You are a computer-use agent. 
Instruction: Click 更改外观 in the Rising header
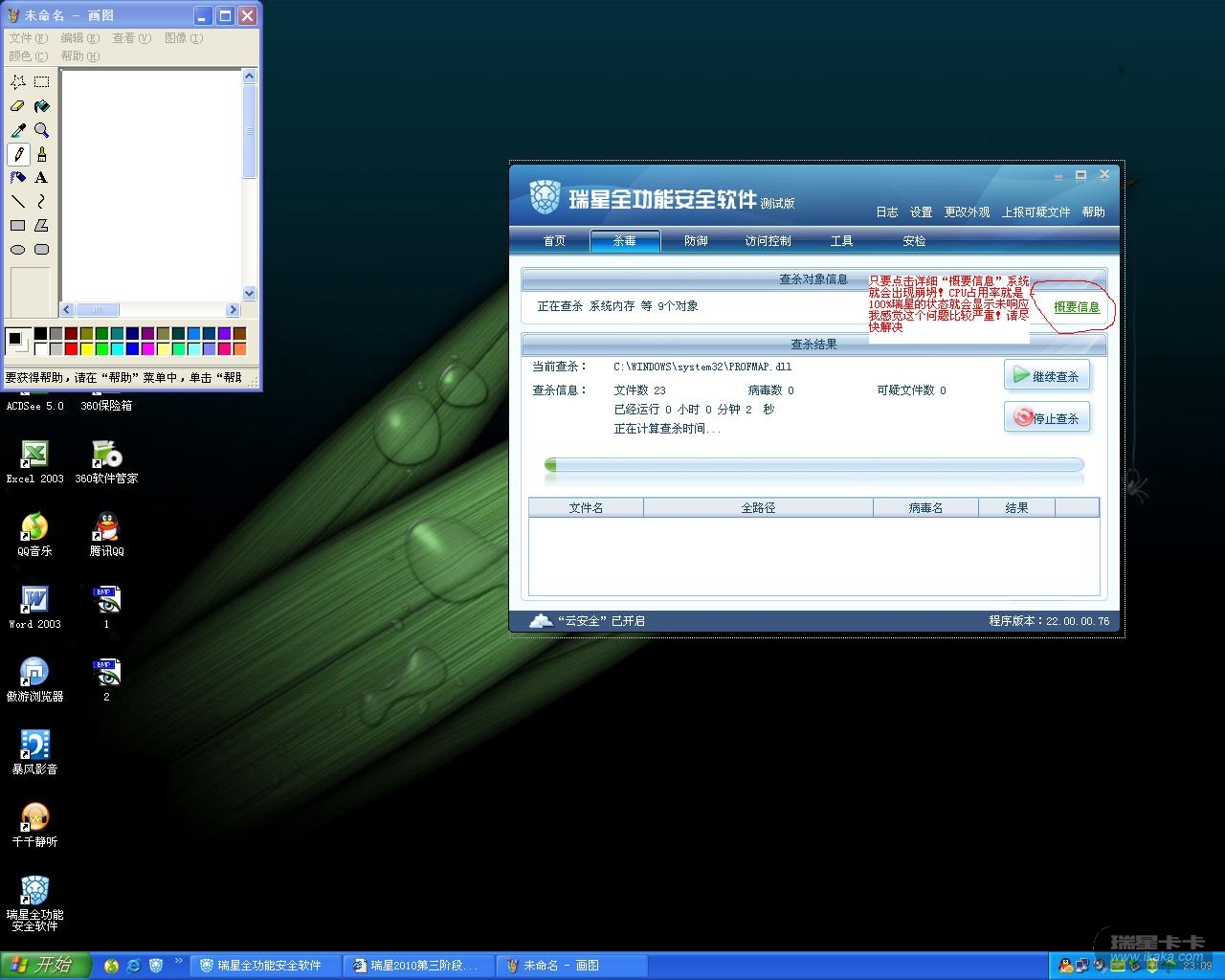click(x=967, y=212)
